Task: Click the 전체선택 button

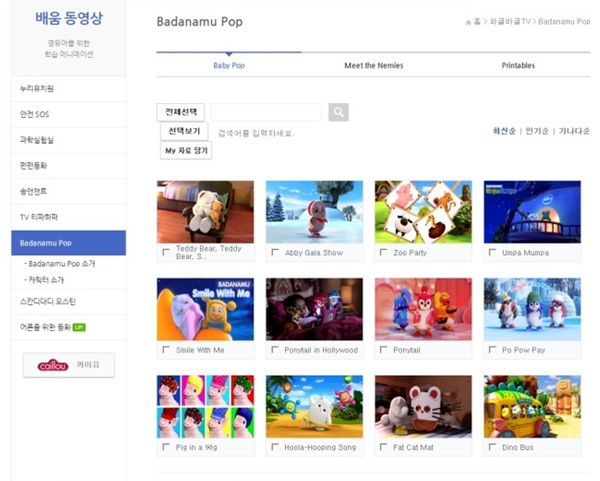Action: pos(181,112)
